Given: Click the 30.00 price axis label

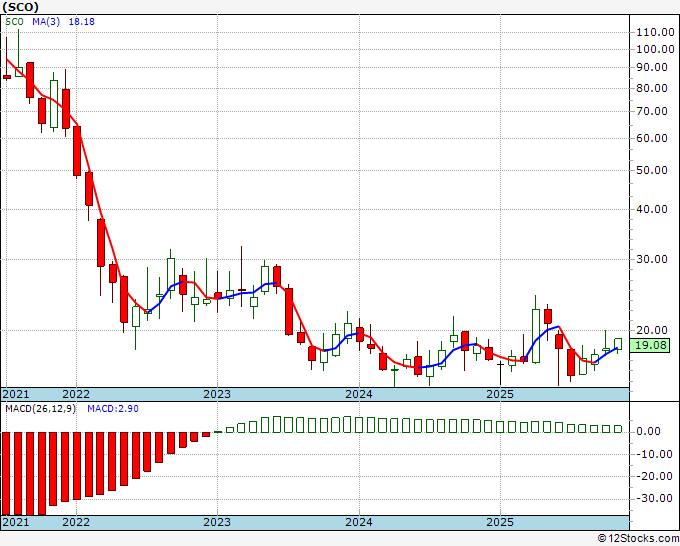Looking at the screenshot, I should pos(651,259).
